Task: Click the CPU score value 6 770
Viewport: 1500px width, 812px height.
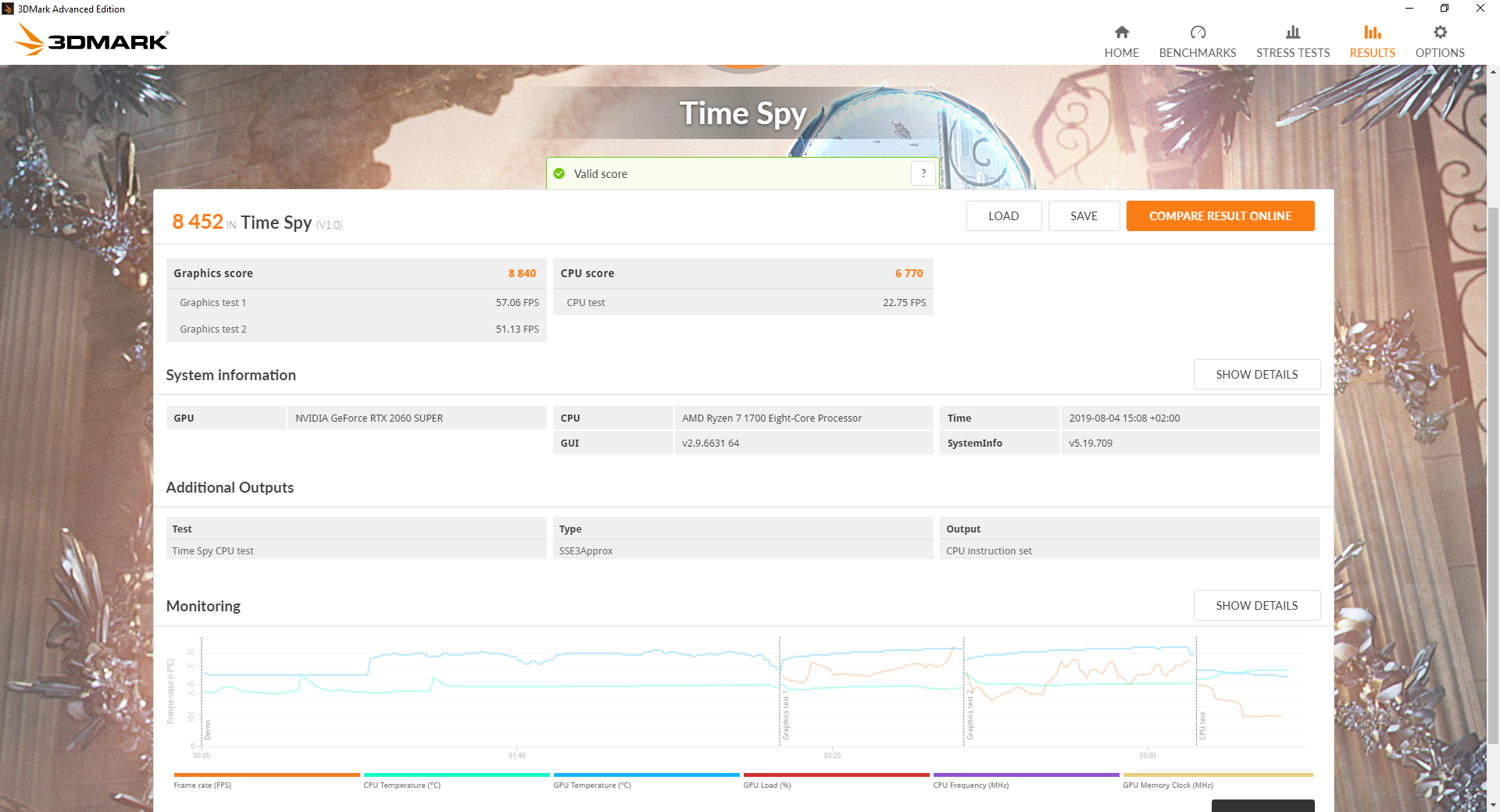Action: (909, 273)
